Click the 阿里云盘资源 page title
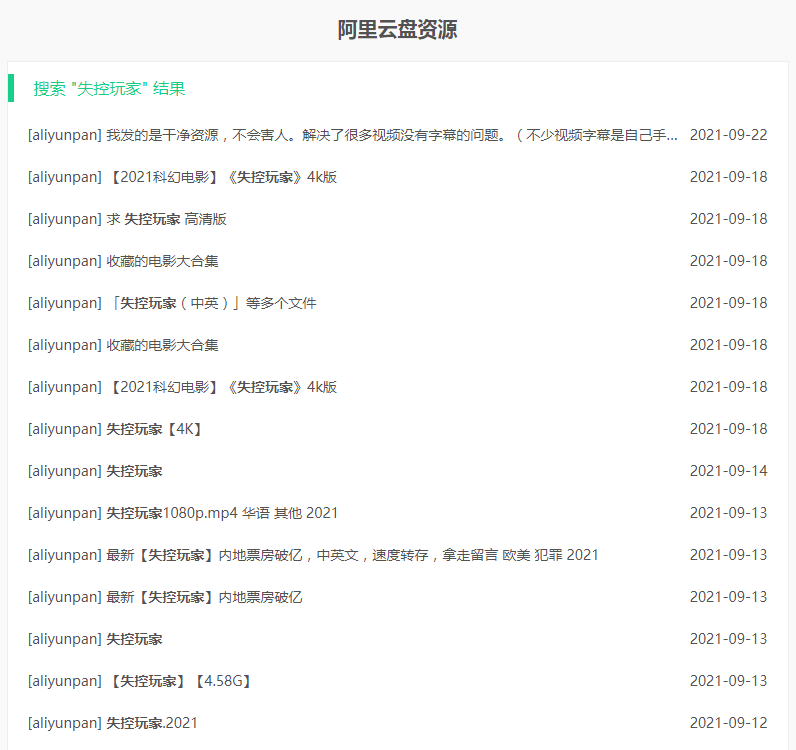This screenshot has height=750, width=796. click(x=397, y=29)
